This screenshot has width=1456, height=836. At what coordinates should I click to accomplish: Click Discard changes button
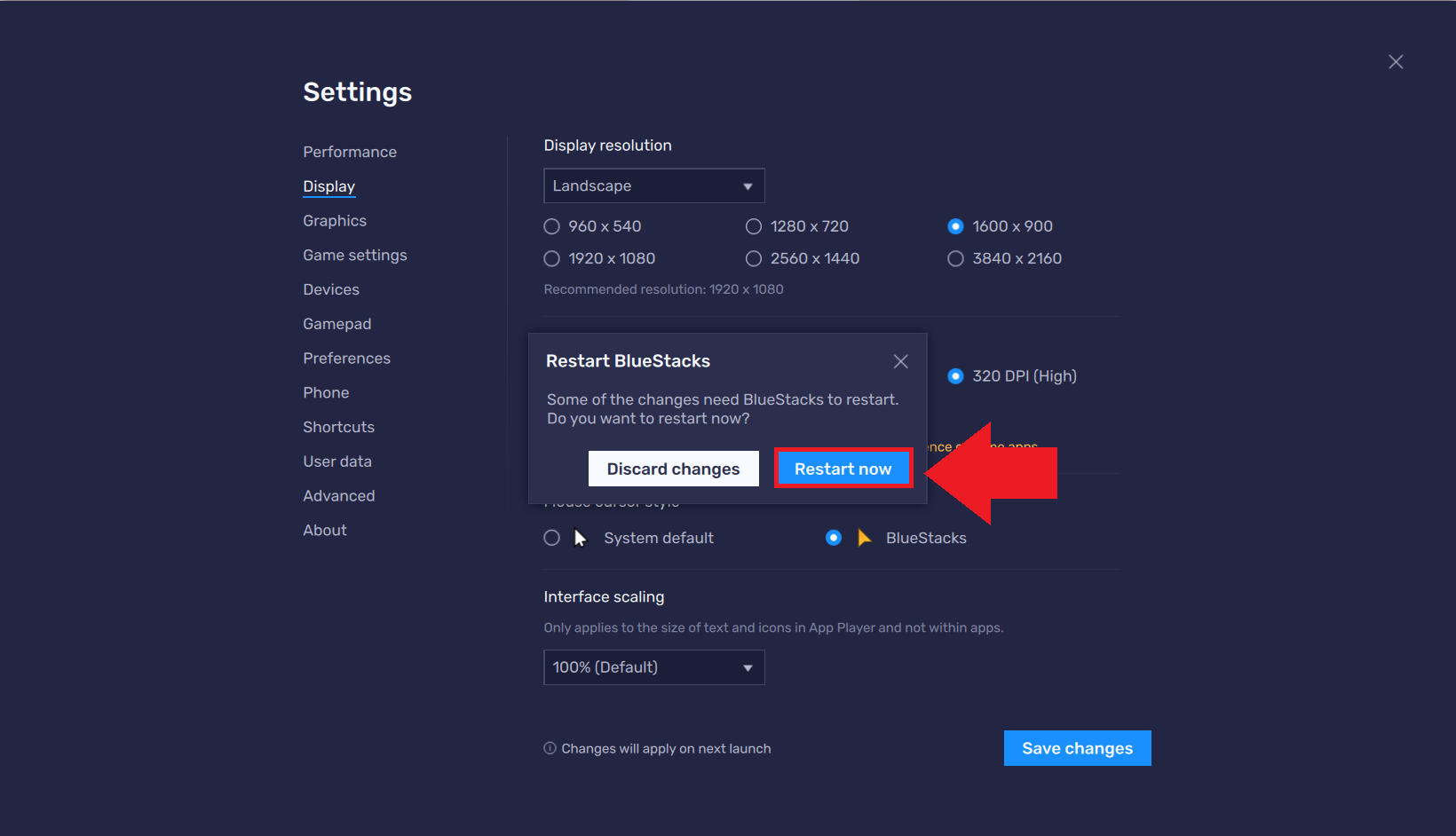point(673,469)
